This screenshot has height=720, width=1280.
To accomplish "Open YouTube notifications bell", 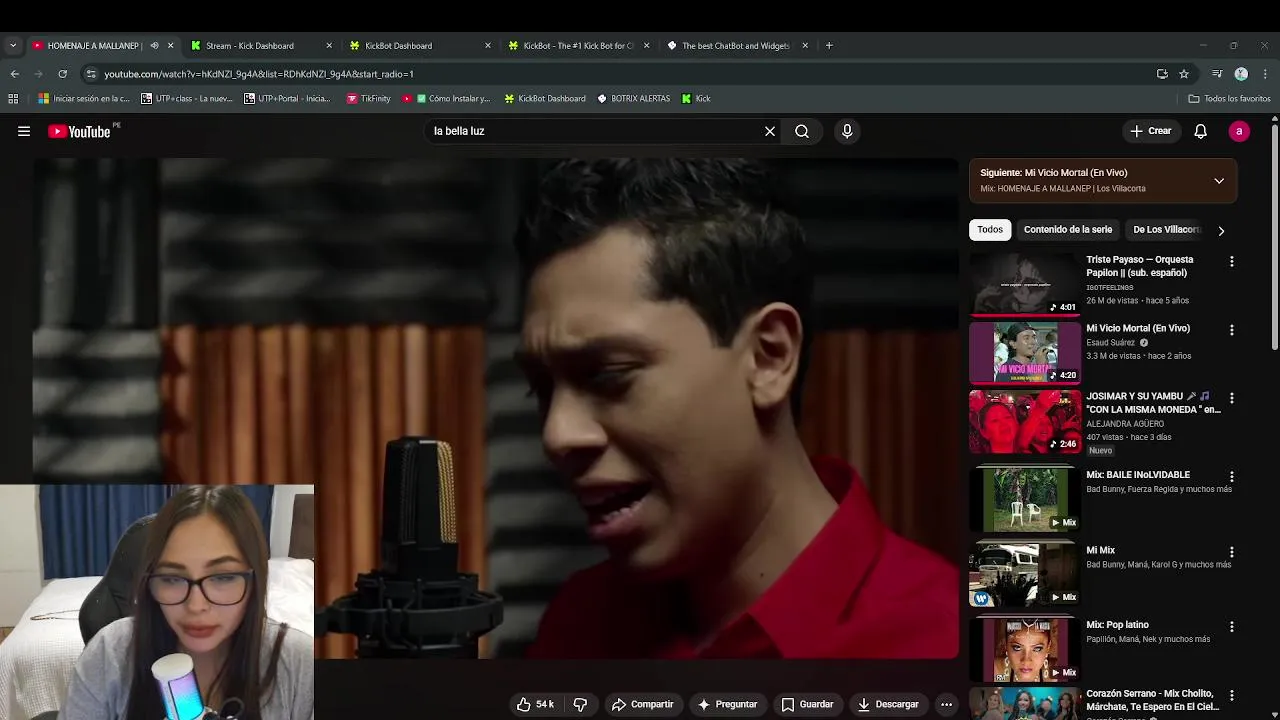I will pyautogui.click(x=1201, y=131).
